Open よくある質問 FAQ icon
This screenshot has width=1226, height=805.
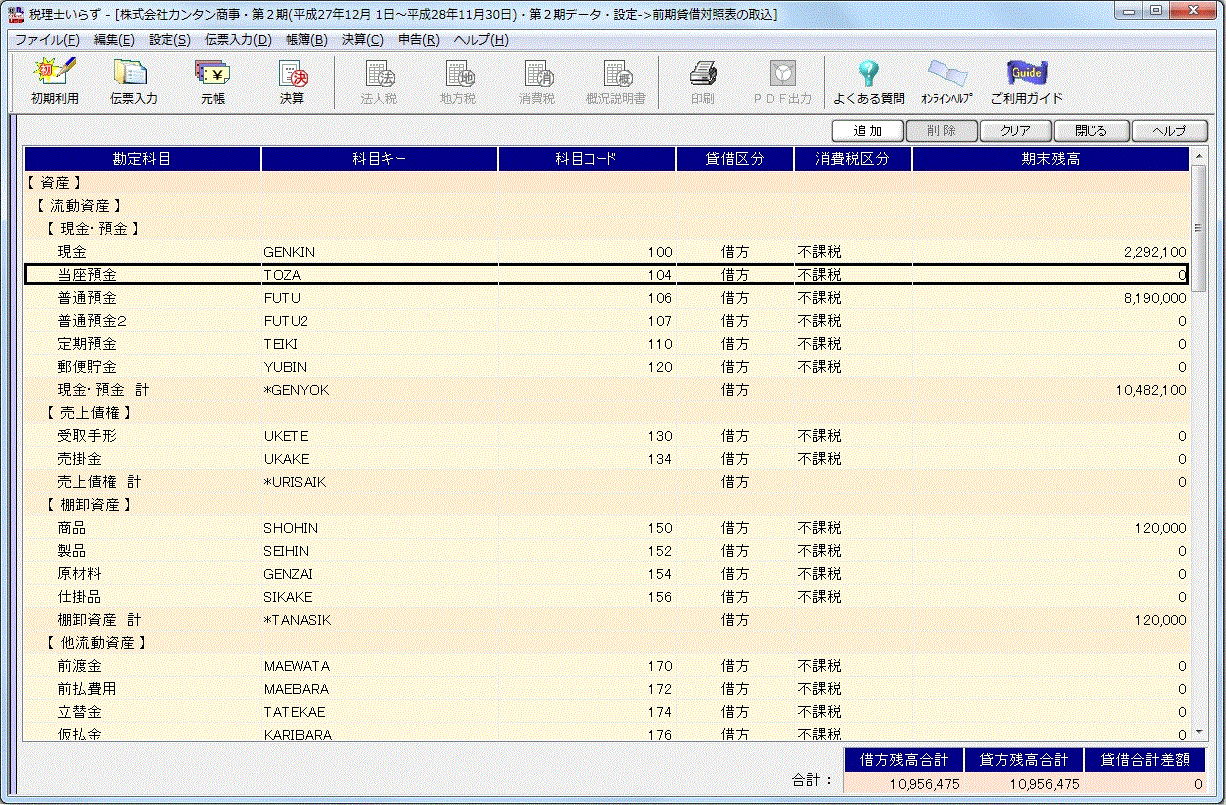point(868,81)
